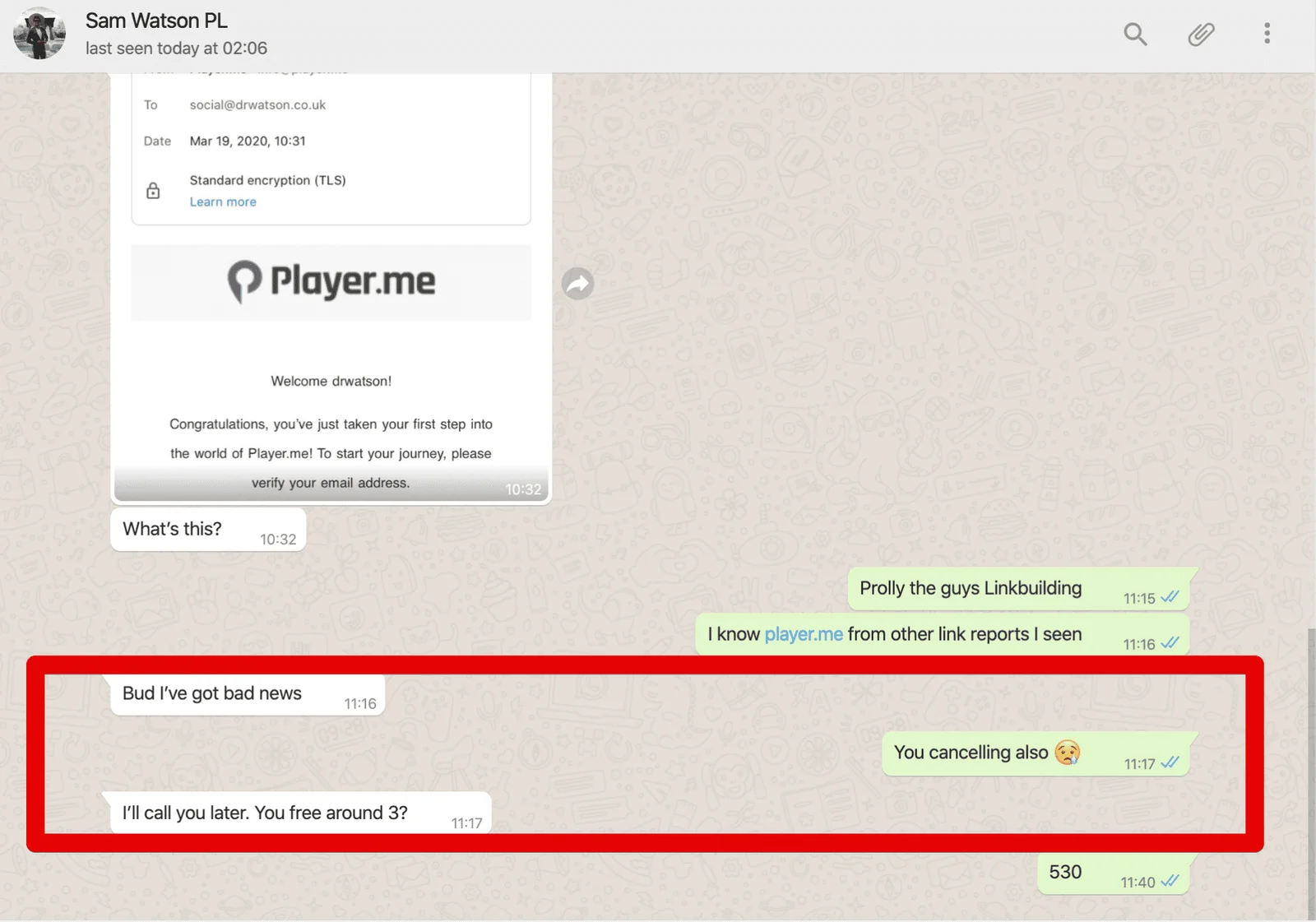Screen dimensions: 1316x922
Task: Click the email address social@drwatson.co.uk
Action: click(x=257, y=105)
